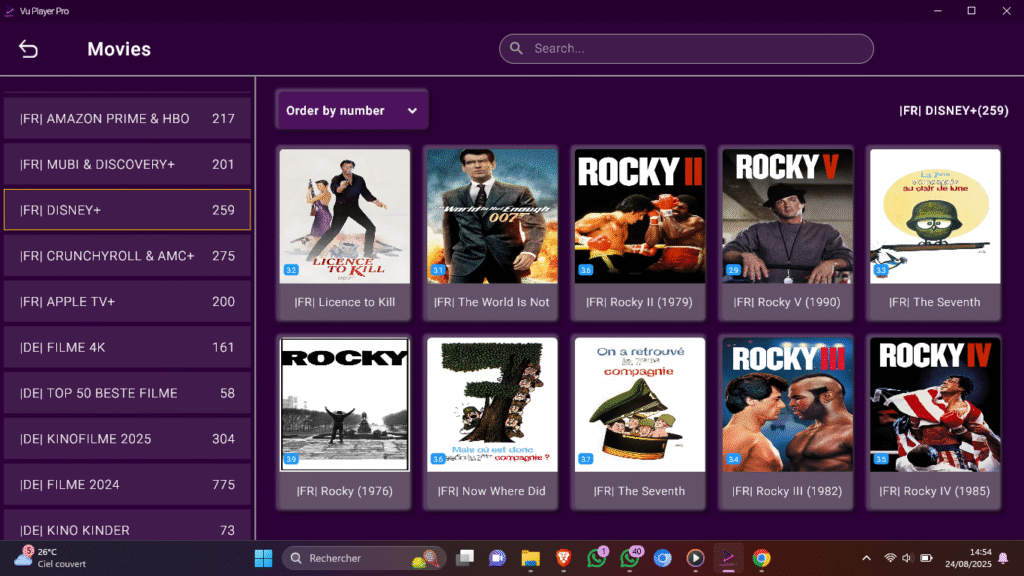Viewport: 1024px width, 576px height.
Task: Select |FR| MUBI & DISCOVERY+ category
Action: click(x=127, y=165)
